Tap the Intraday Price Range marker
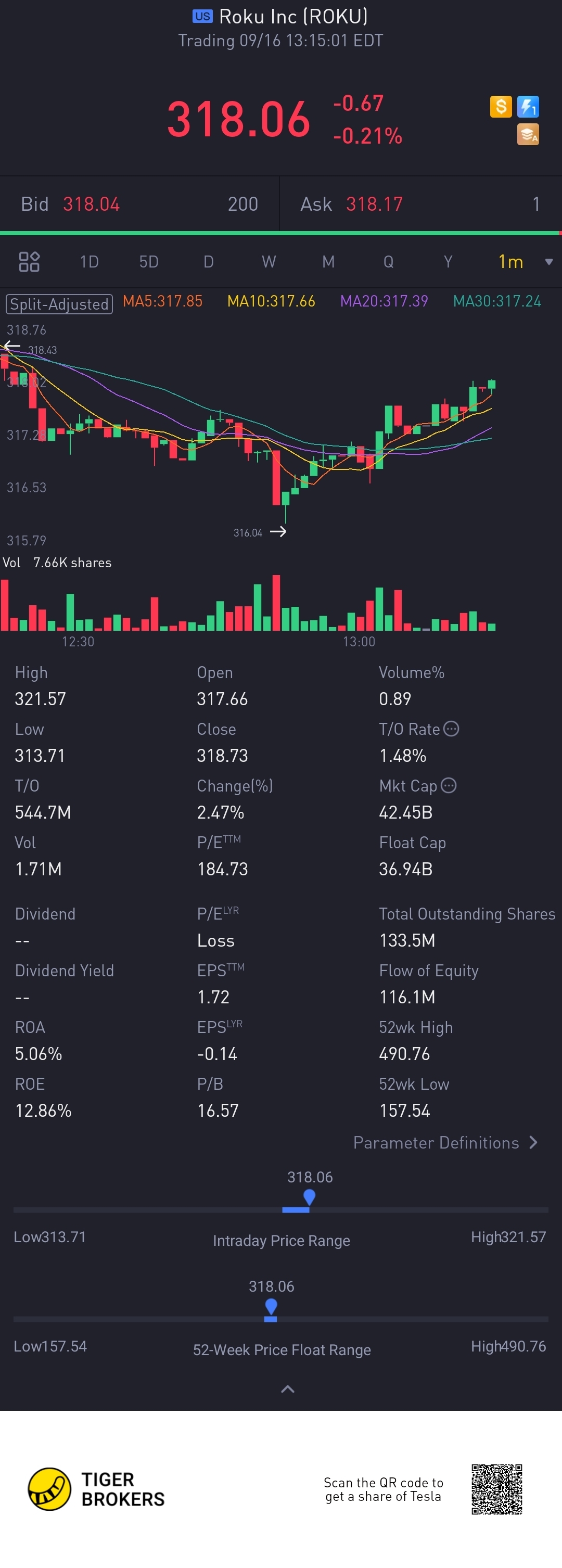Image resolution: width=562 pixels, height=1568 pixels. point(309,1198)
